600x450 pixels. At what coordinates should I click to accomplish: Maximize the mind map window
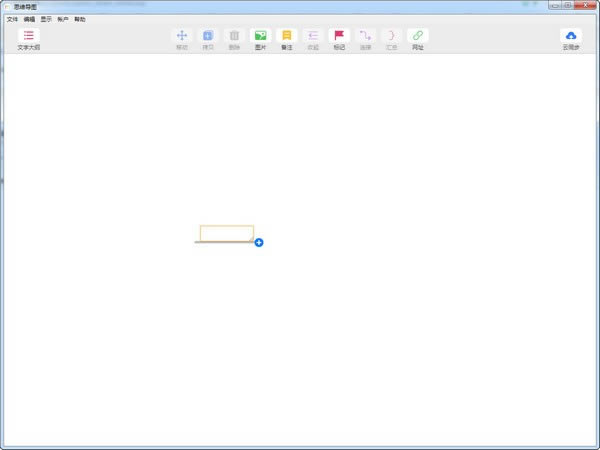[x=567, y=5]
